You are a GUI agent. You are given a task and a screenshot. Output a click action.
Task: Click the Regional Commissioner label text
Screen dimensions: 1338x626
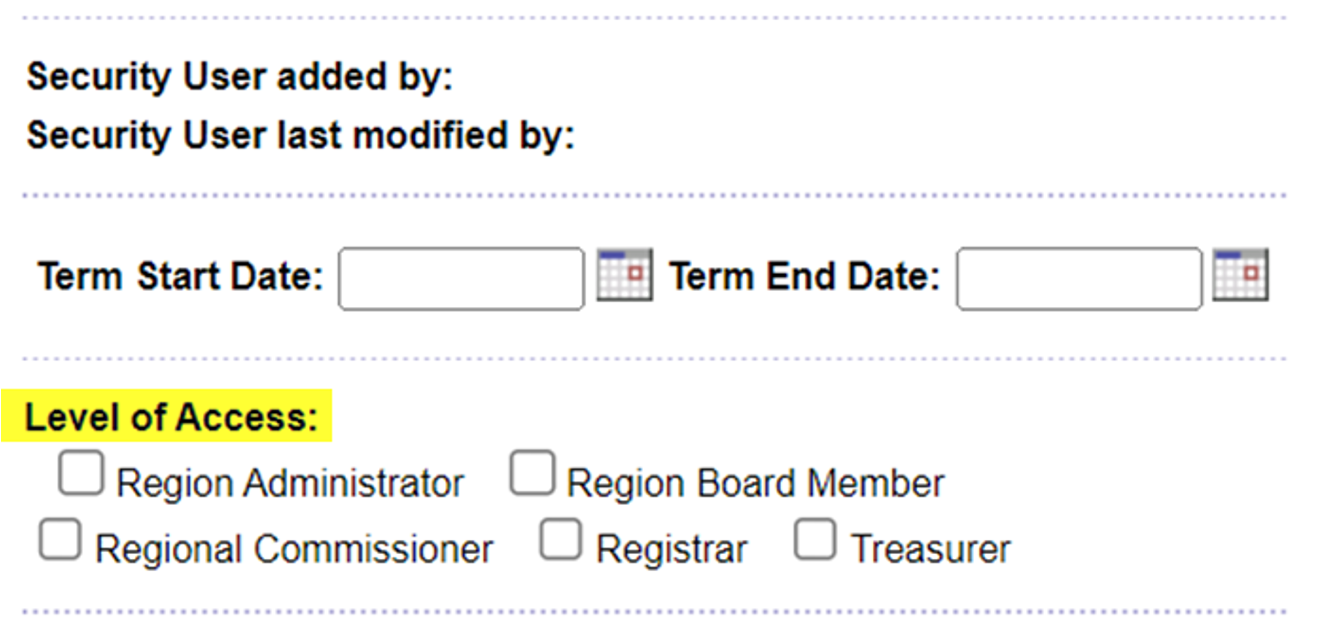coord(294,549)
